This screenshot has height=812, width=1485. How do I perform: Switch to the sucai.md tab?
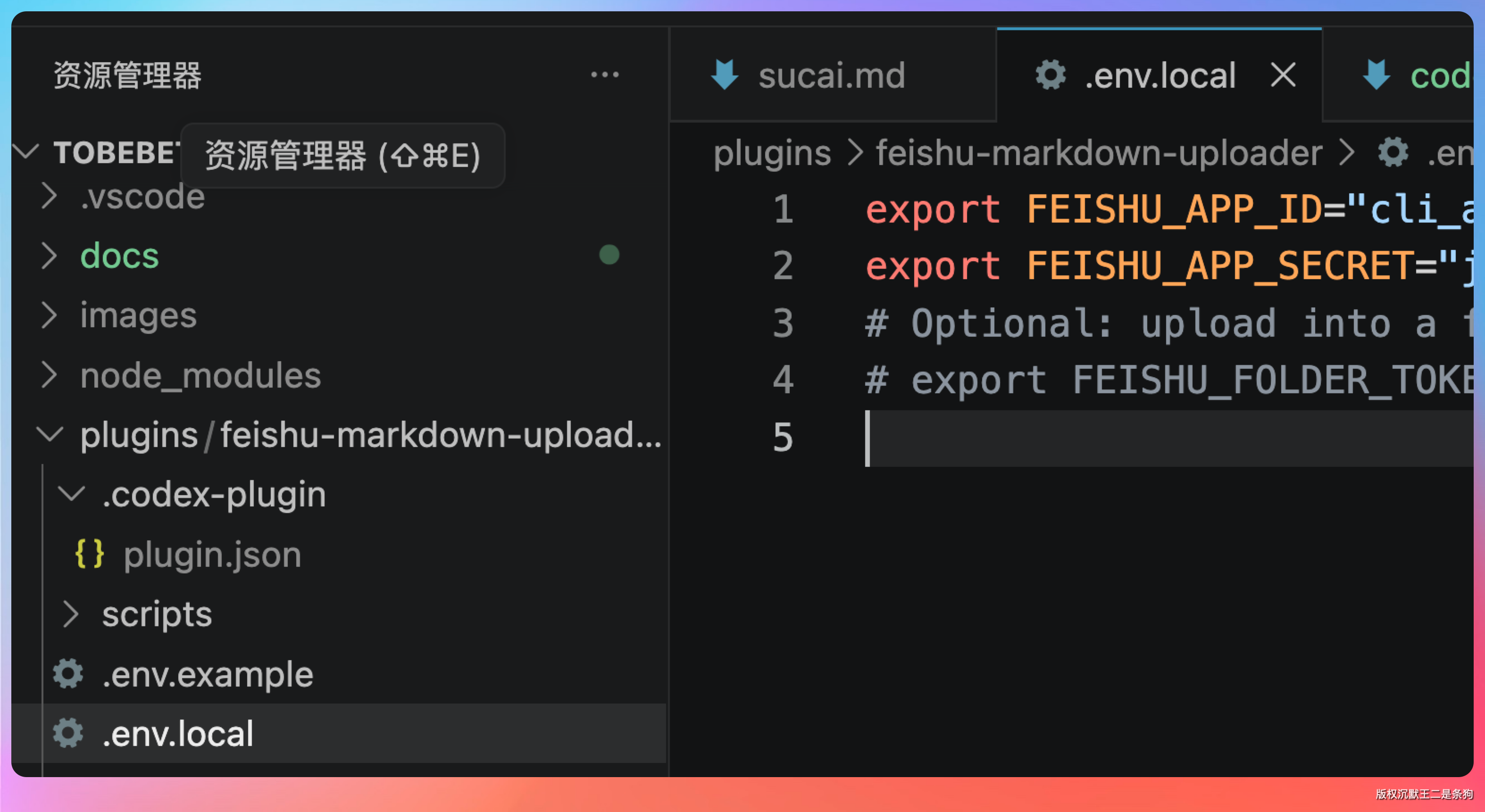tap(831, 75)
